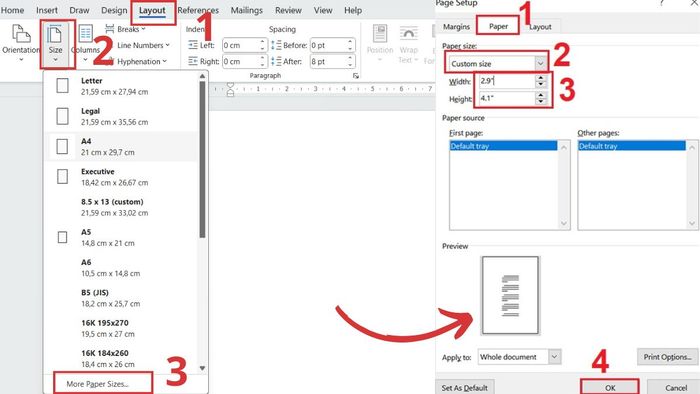Screen dimensions: 700x394
Task: Adjust the Spacing After spinner
Action: tap(350, 61)
